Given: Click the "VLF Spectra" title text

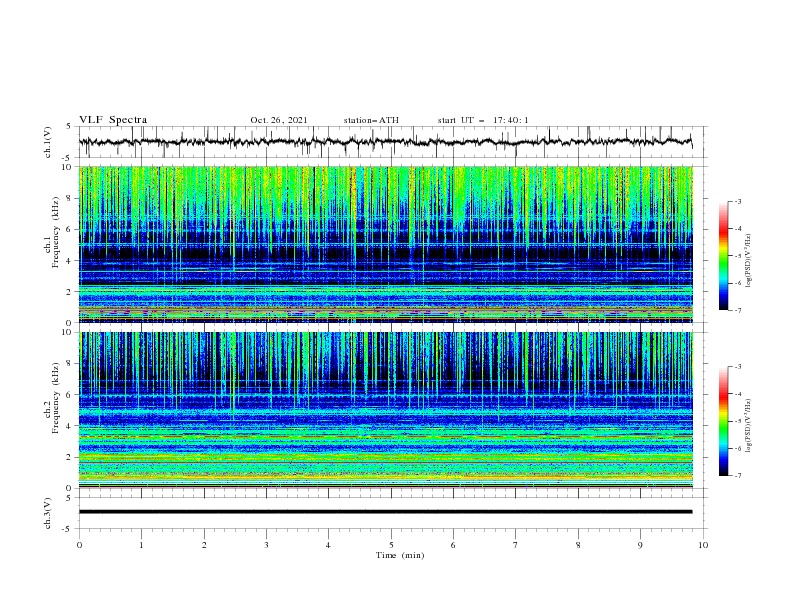Looking at the screenshot, I should tap(113, 120).
